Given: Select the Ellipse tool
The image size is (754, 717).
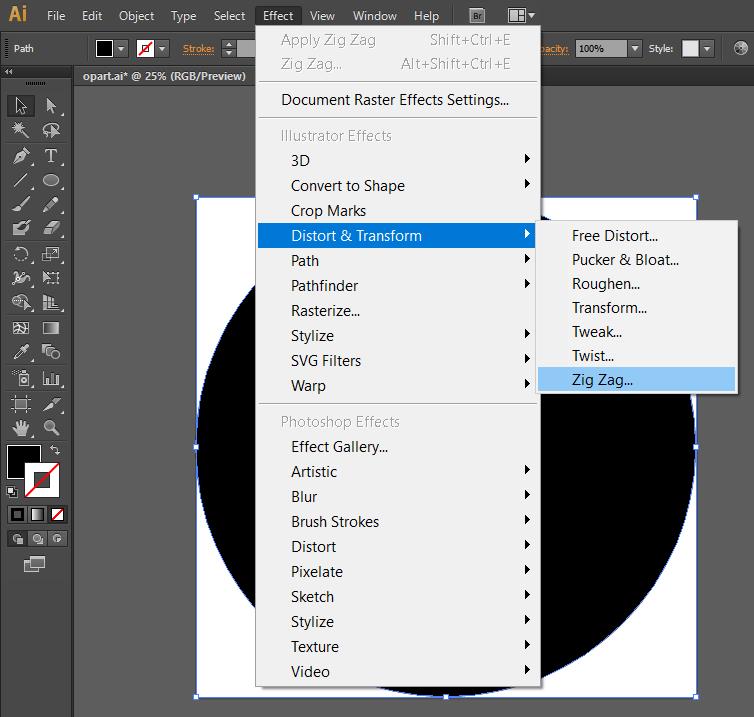Looking at the screenshot, I should (51, 181).
